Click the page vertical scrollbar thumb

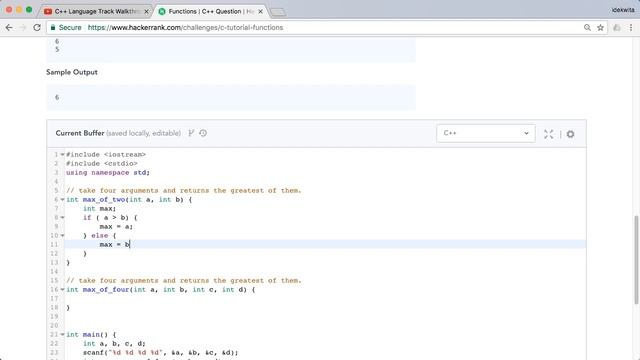point(636,260)
